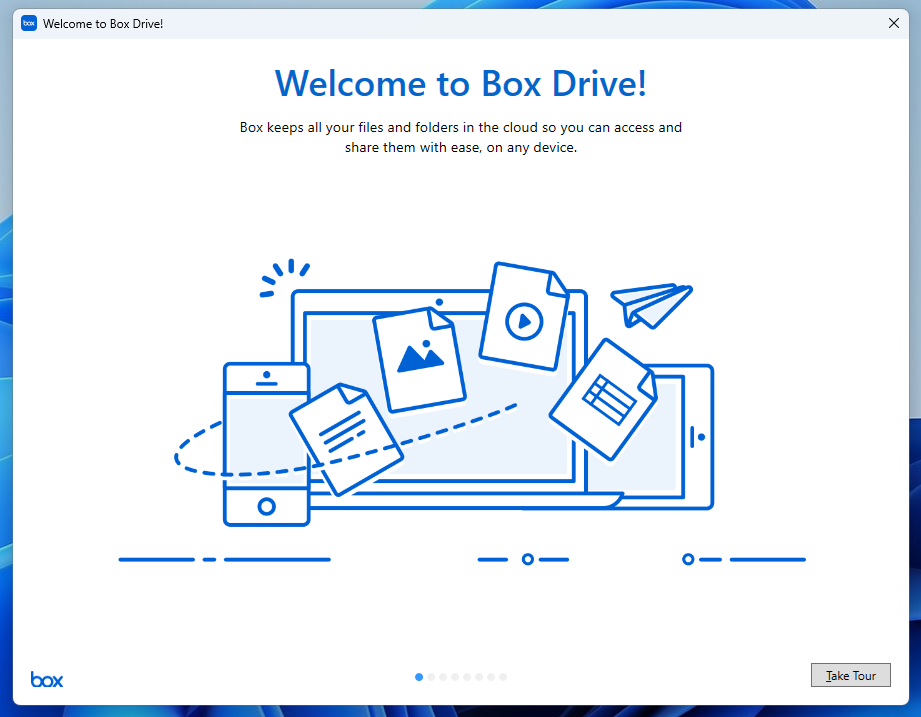Click the Box app icon in title bar
Image resolution: width=921 pixels, height=717 pixels.
[x=29, y=23]
